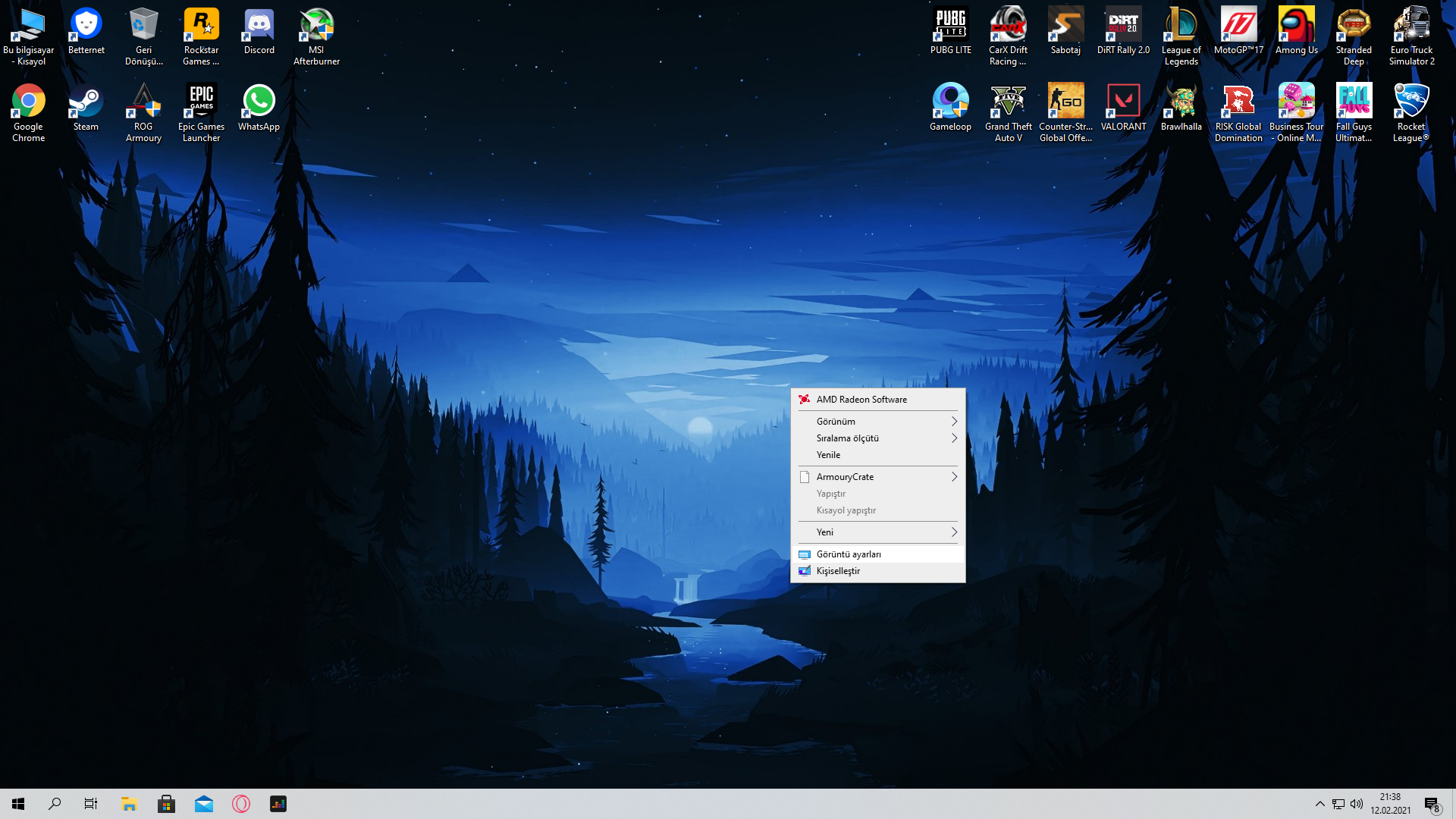Select the Geri Dönüşüm recycle bin icon
1456x819 pixels.
click(144, 36)
